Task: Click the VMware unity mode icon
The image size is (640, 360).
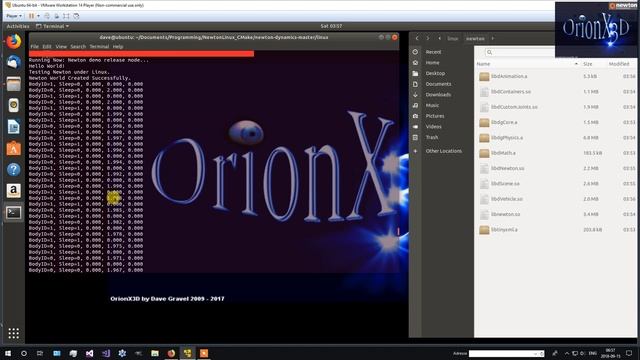Action: pos(76,16)
